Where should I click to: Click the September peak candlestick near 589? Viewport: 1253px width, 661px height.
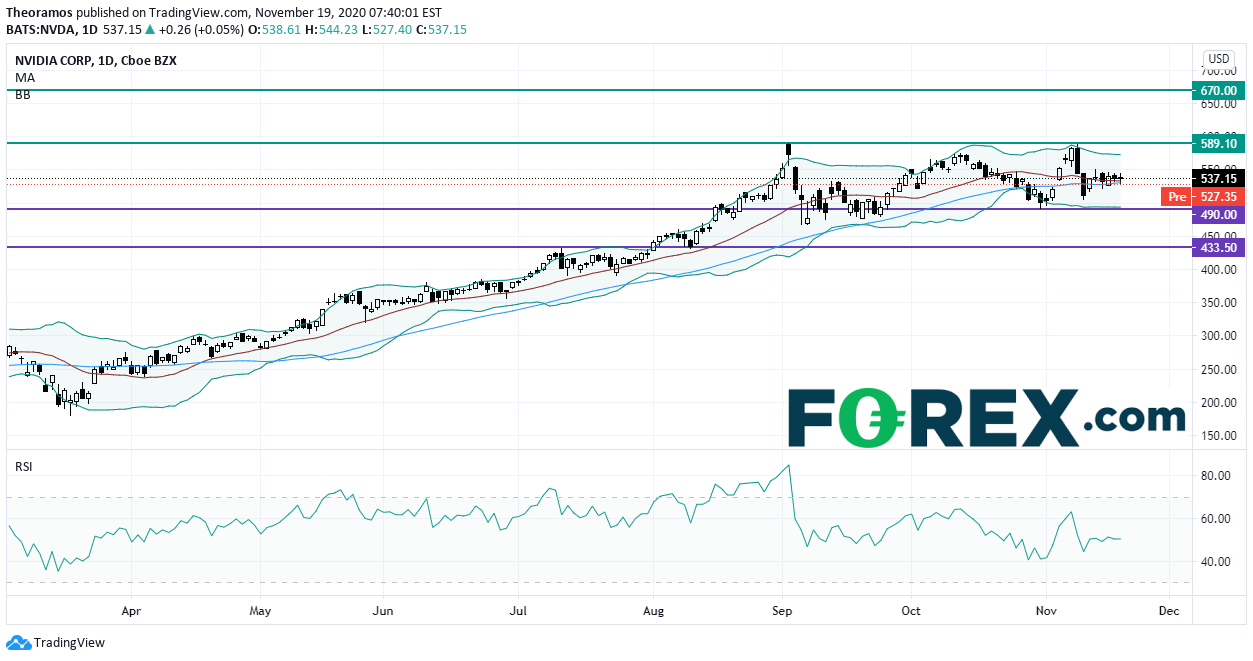789,152
